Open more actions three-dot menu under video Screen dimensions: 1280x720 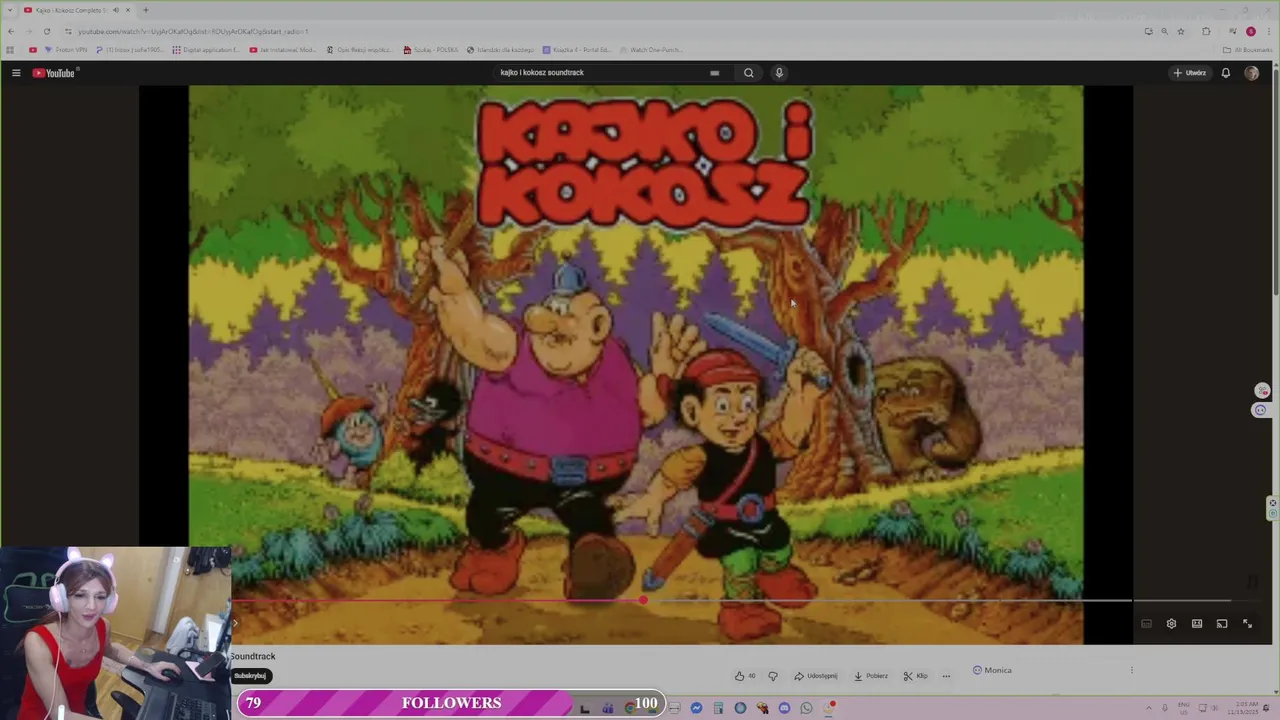click(x=946, y=676)
